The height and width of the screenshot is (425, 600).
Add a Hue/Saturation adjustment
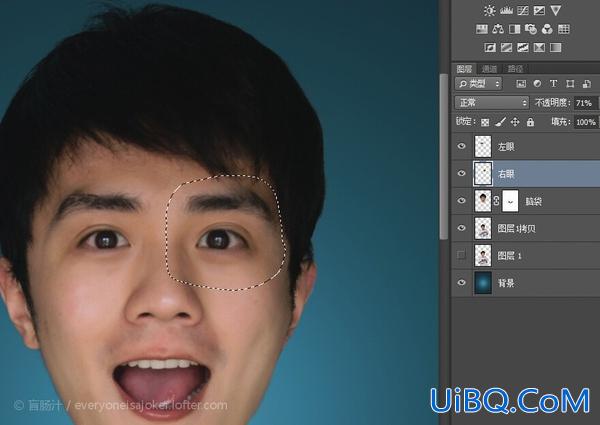tap(481, 29)
